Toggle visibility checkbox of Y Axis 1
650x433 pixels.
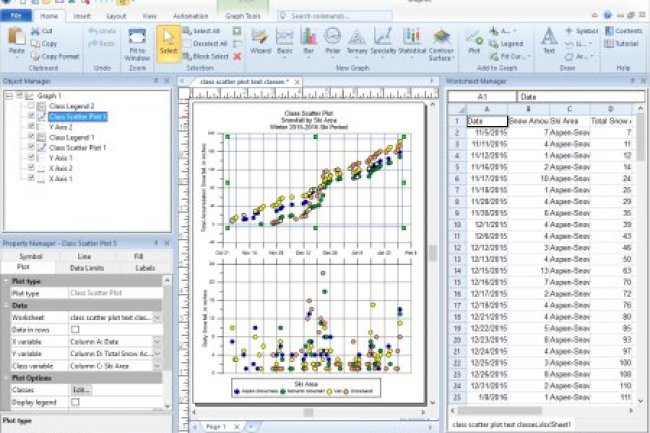[x=31, y=157]
